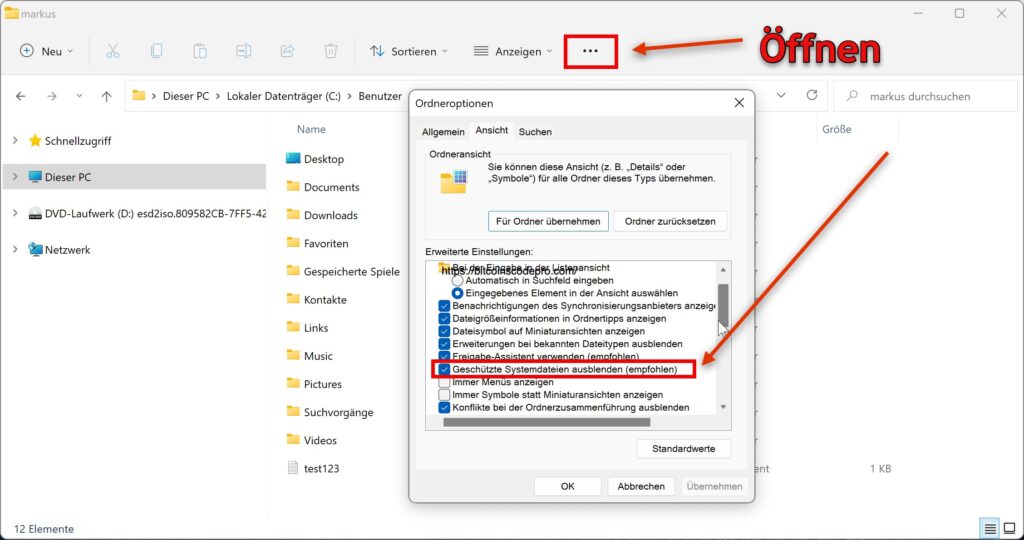Select the Links folder

(308, 328)
